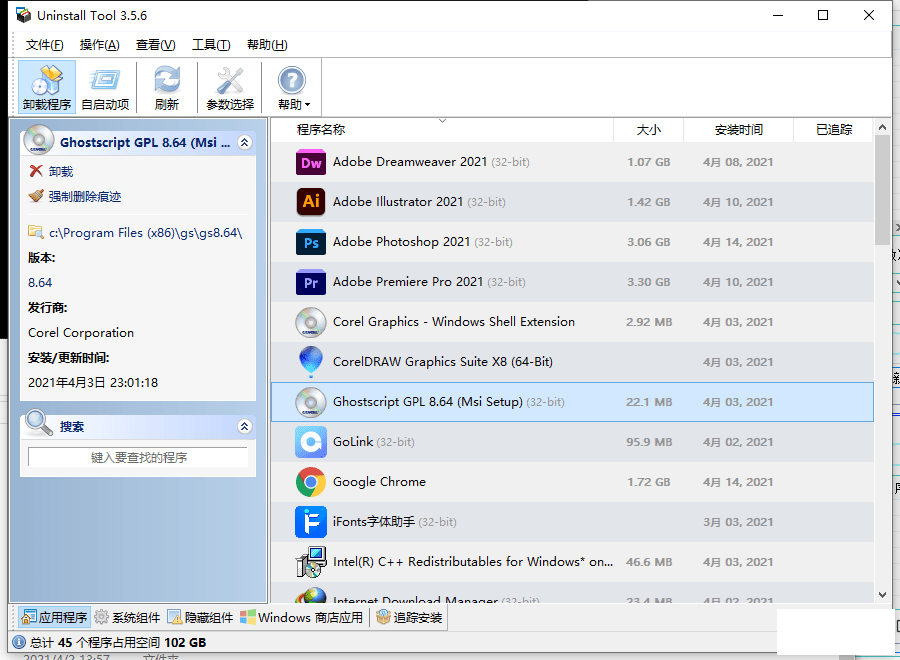Switch to the 系统组件 tab
The width and height of the screenshot is (900, 660).
click(x=127, y=618)
